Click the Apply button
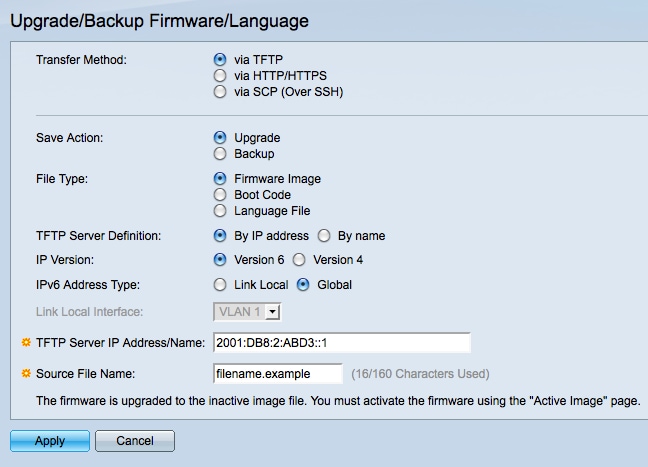 tap(50, 441)
